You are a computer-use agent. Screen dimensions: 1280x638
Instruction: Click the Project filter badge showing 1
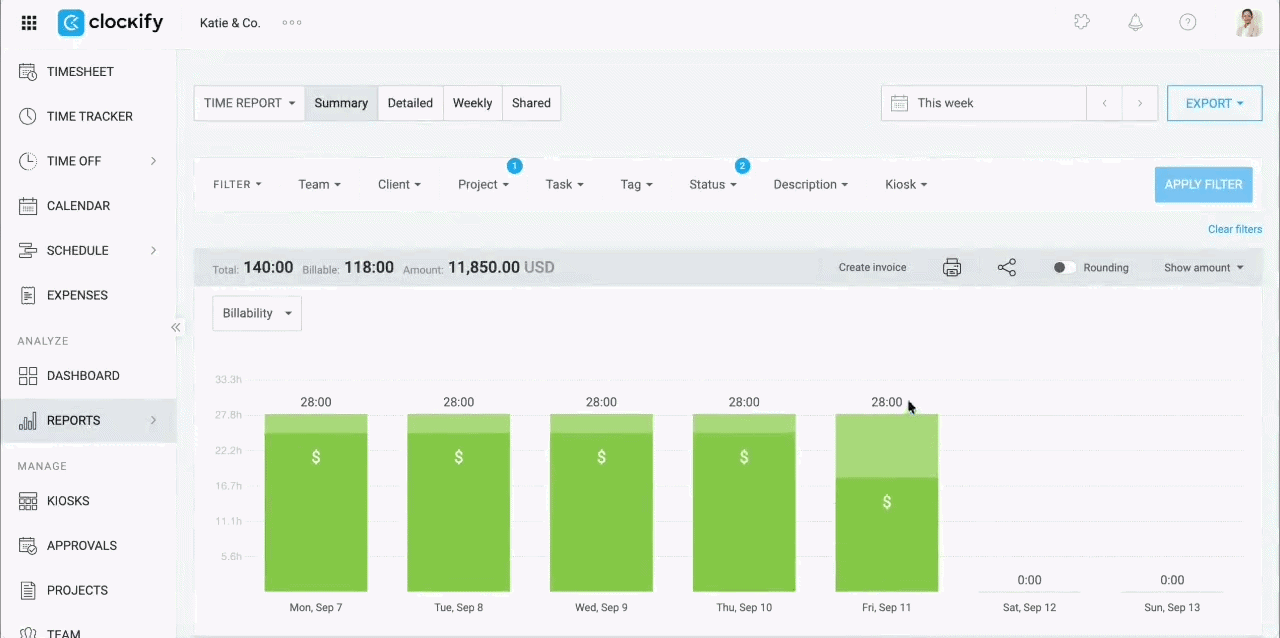[x=514, y=165]
